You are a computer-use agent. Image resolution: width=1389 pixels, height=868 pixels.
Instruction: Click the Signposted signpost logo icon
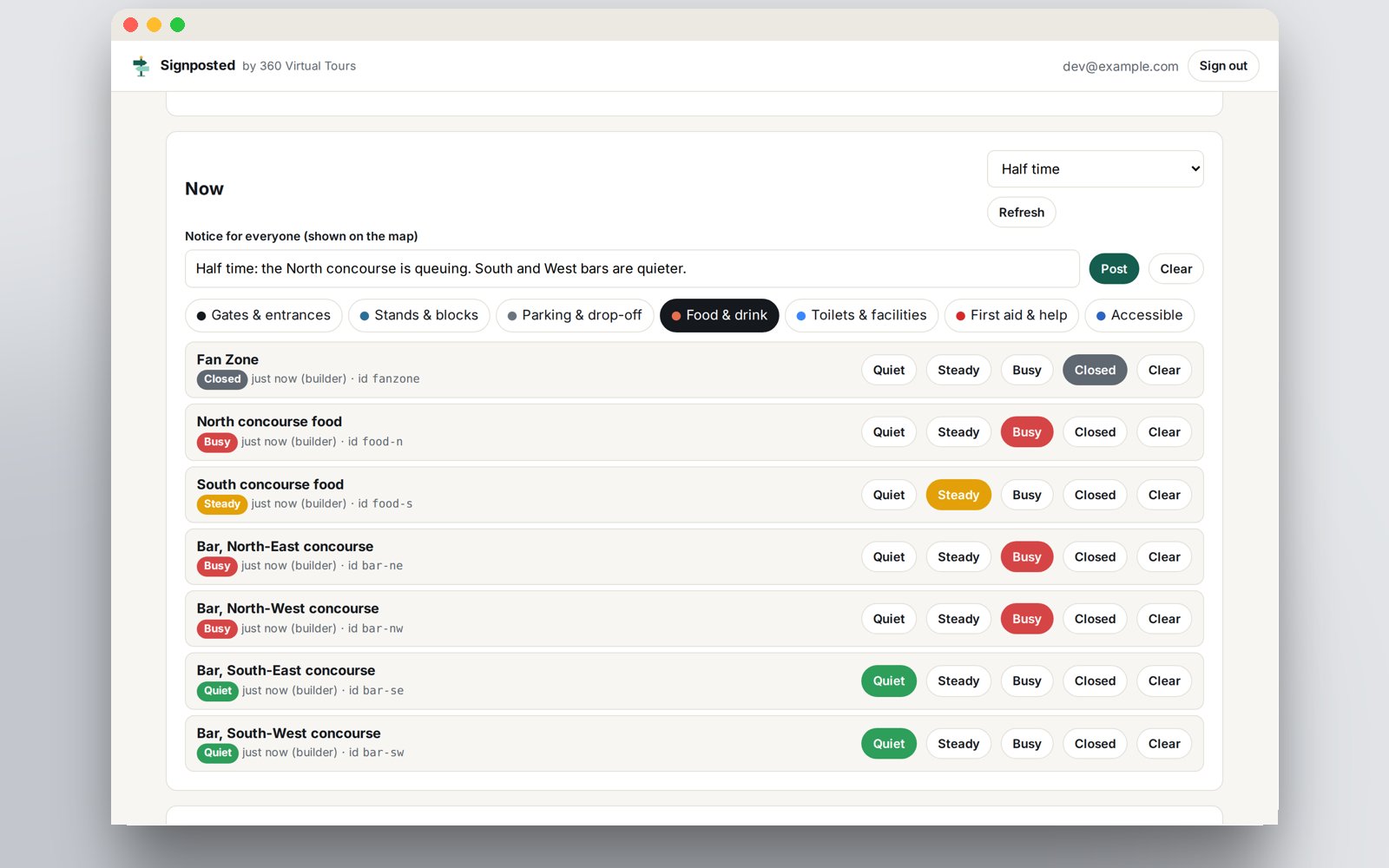(x=141, y=66)
